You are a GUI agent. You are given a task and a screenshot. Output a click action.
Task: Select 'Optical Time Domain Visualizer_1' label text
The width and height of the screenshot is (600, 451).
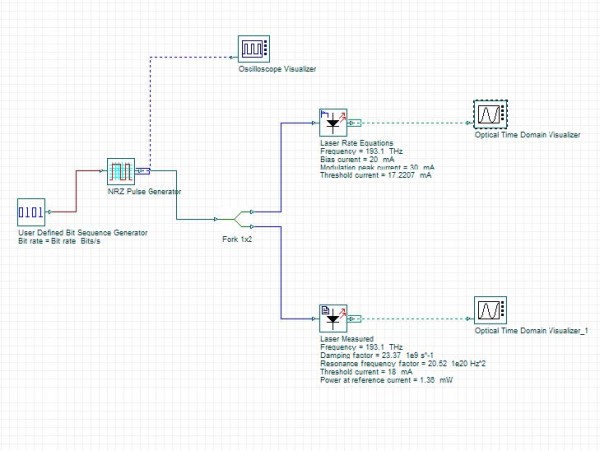pyautogui.click(x=532, y=331)
